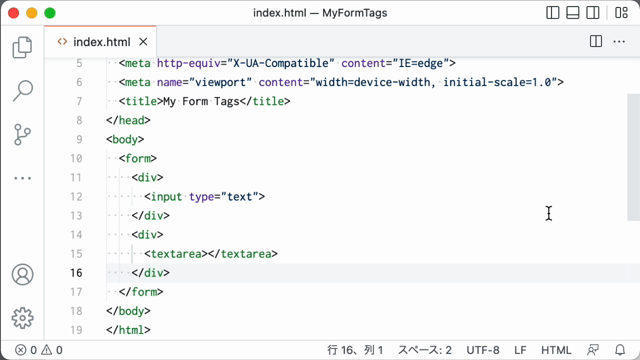Select the UTF-8 encoding indicator

coord(483,350)
